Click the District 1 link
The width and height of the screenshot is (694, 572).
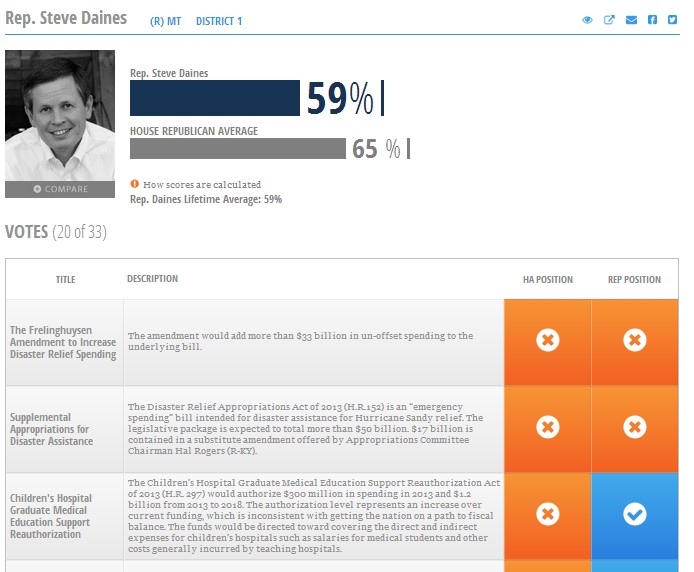pos(219,21)
